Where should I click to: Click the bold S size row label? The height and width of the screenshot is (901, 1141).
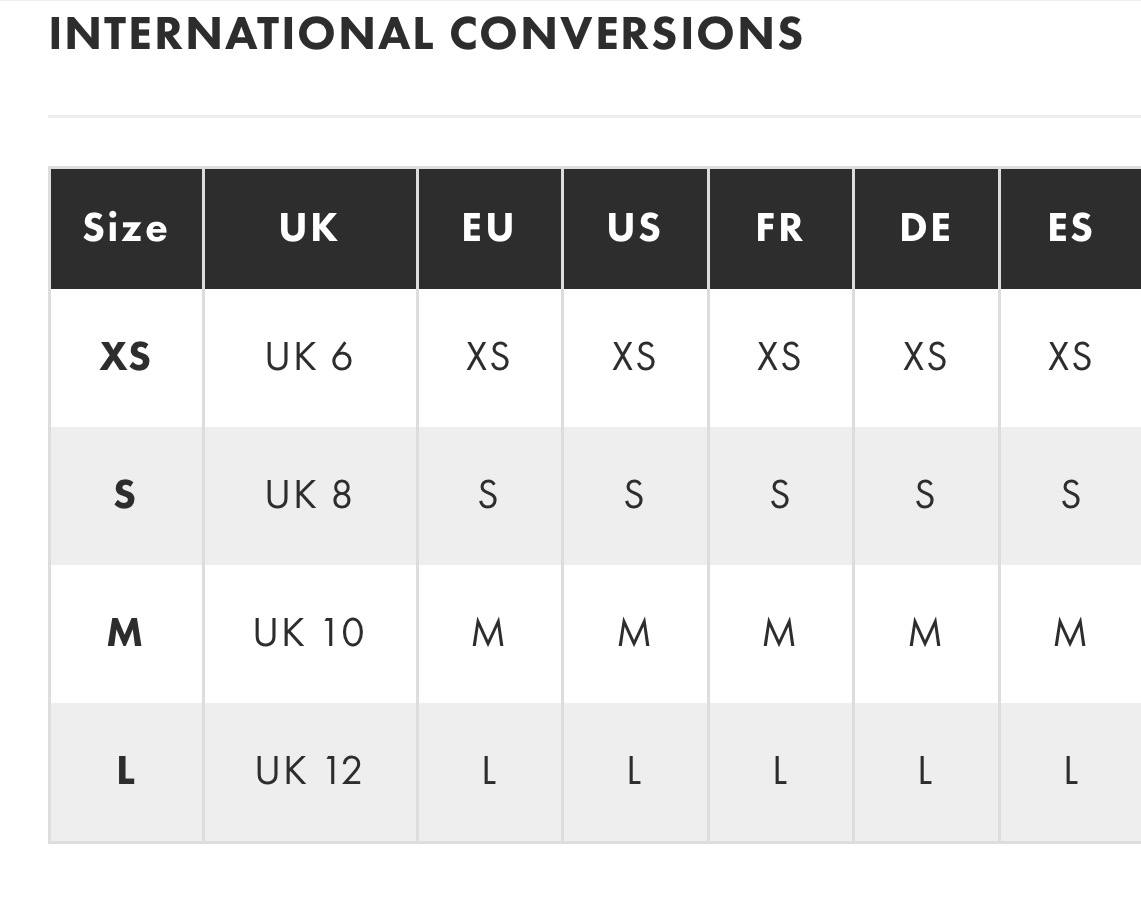(125, 495)
